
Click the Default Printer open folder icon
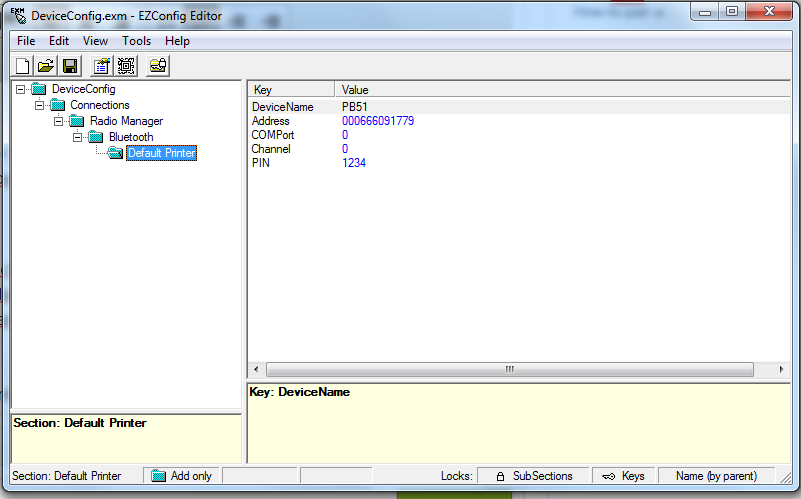pyautogui.click(x=115, y=153)
